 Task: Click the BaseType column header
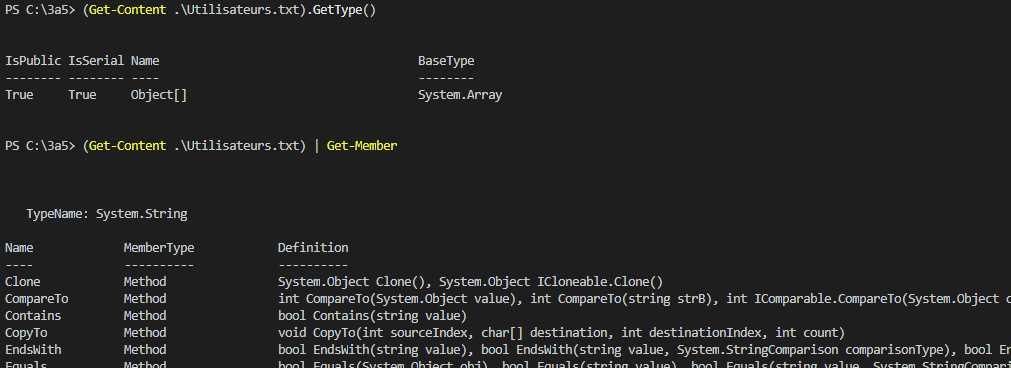tap(446, 61)
